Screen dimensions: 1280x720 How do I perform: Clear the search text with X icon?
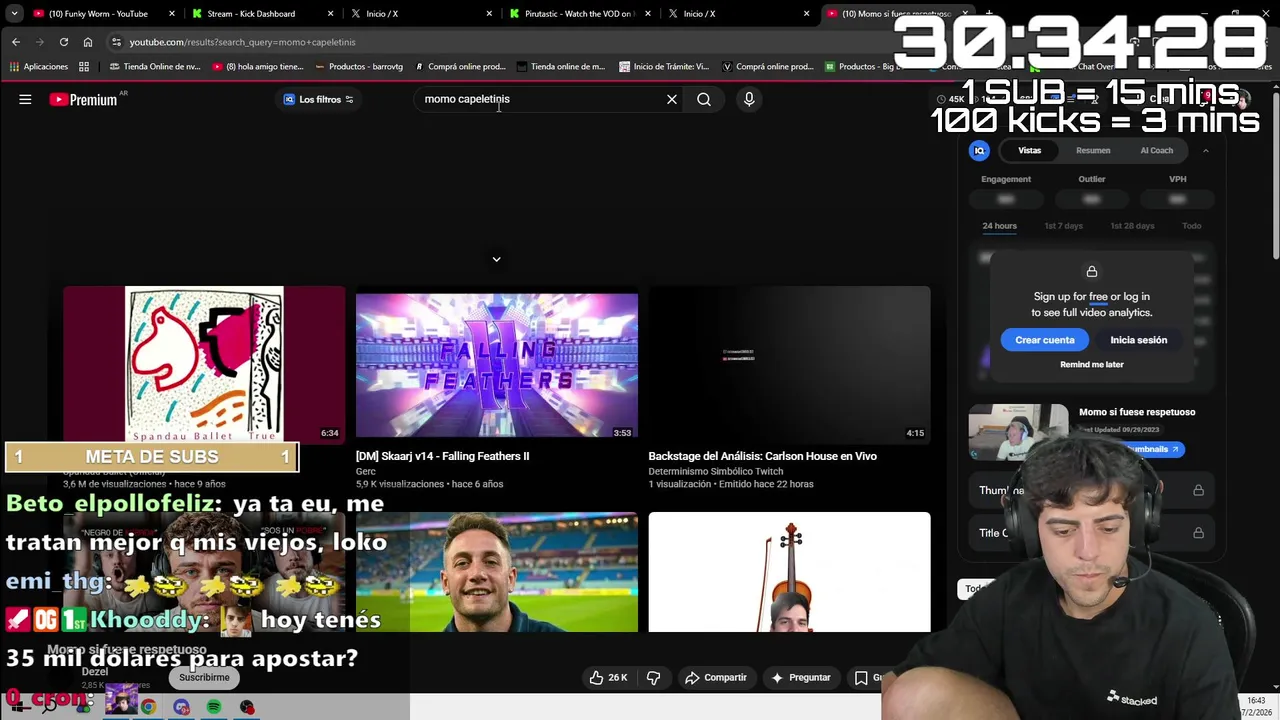tap(672, 99)
